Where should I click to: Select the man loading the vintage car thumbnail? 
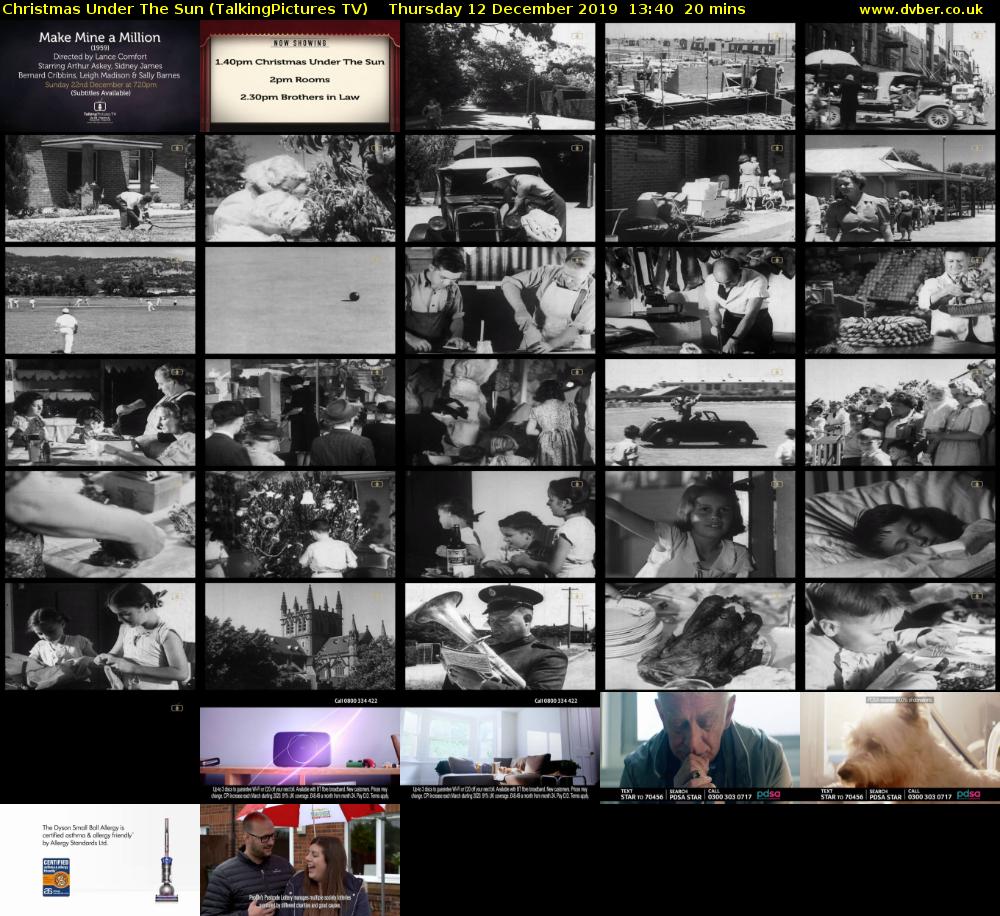pos(500,188)
